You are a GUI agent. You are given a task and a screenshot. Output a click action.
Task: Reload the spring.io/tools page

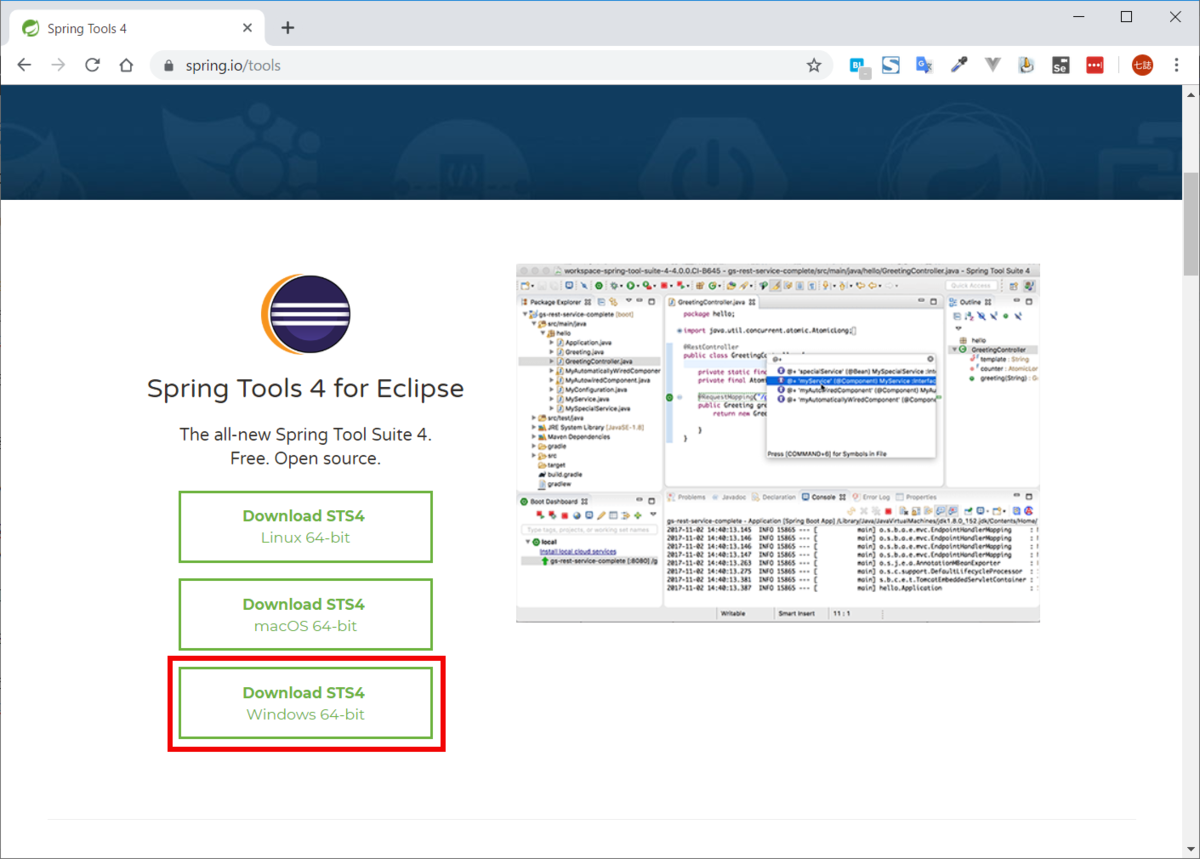click(92, 65)
